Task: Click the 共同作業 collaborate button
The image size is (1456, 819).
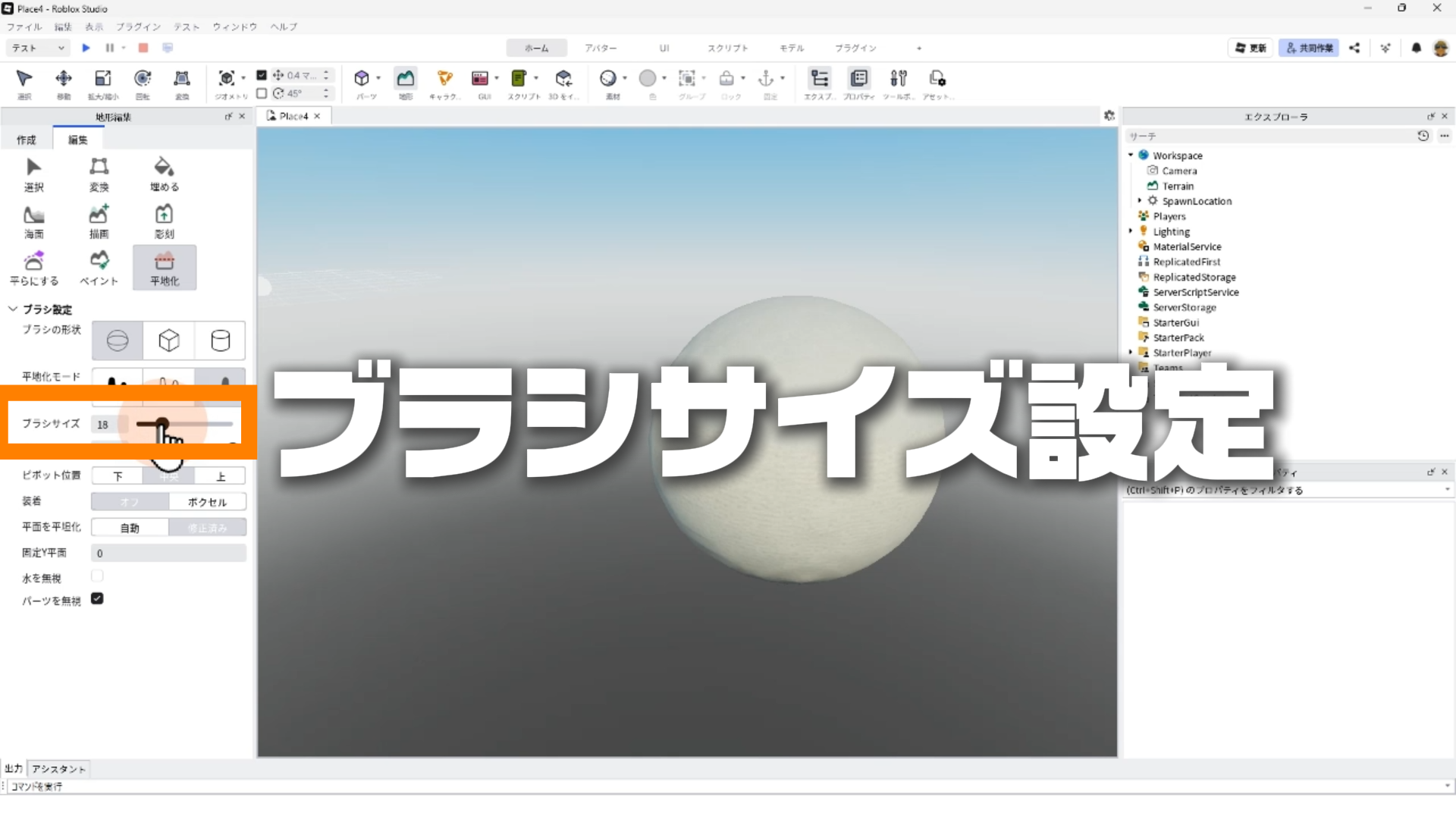Action: (x=1308, y=48)
